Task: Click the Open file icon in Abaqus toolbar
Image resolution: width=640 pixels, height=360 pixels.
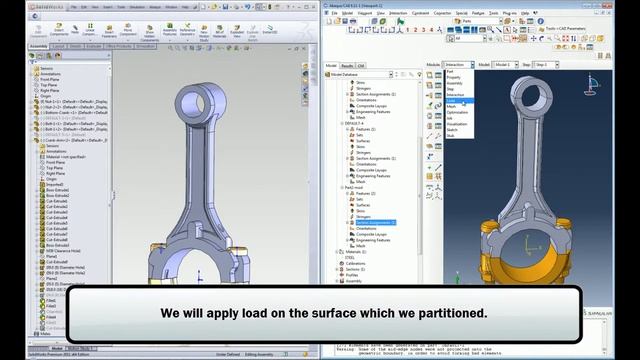Action: point(337,21)
